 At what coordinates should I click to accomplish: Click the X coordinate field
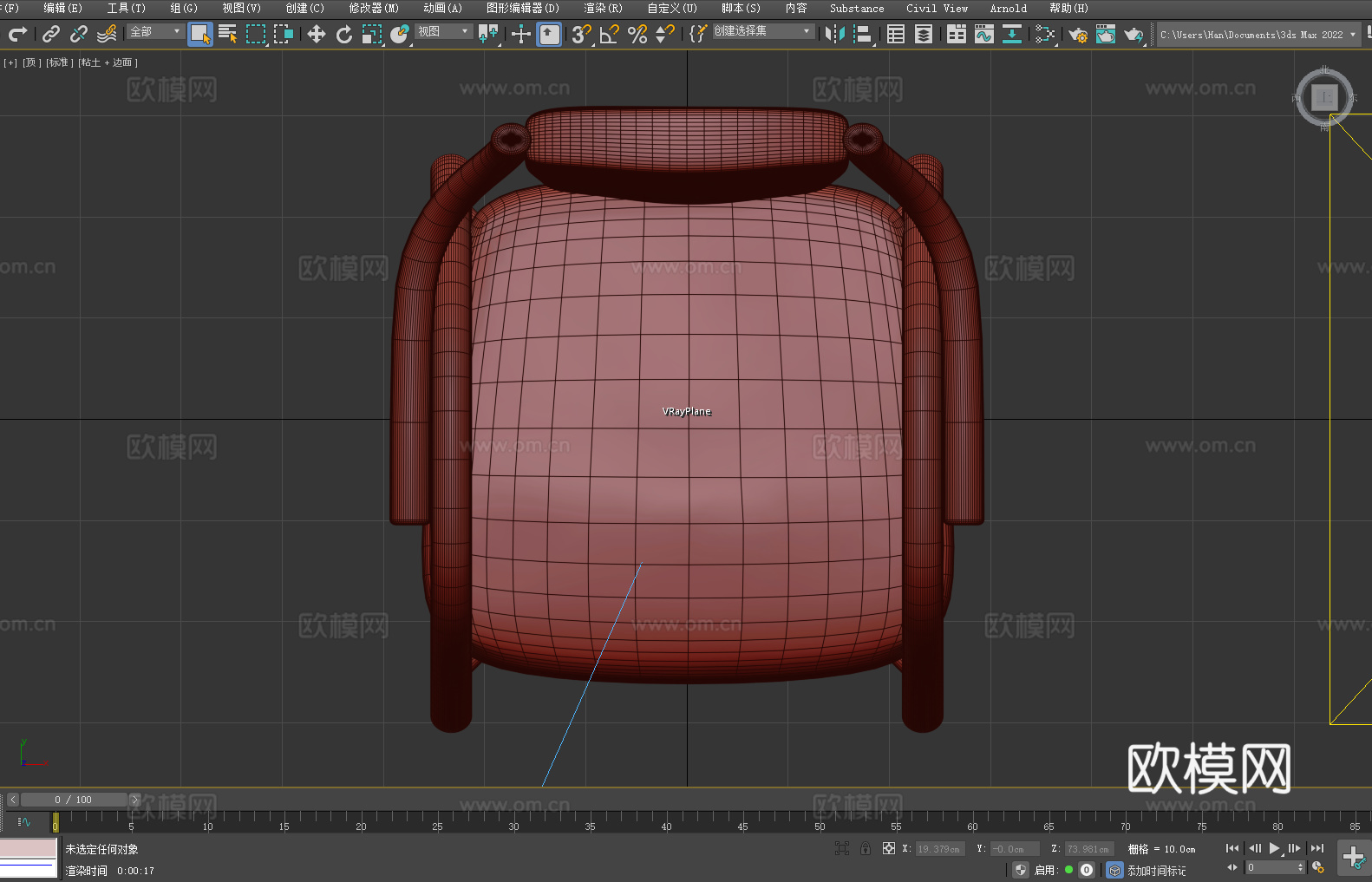click(x=940, y=849)
